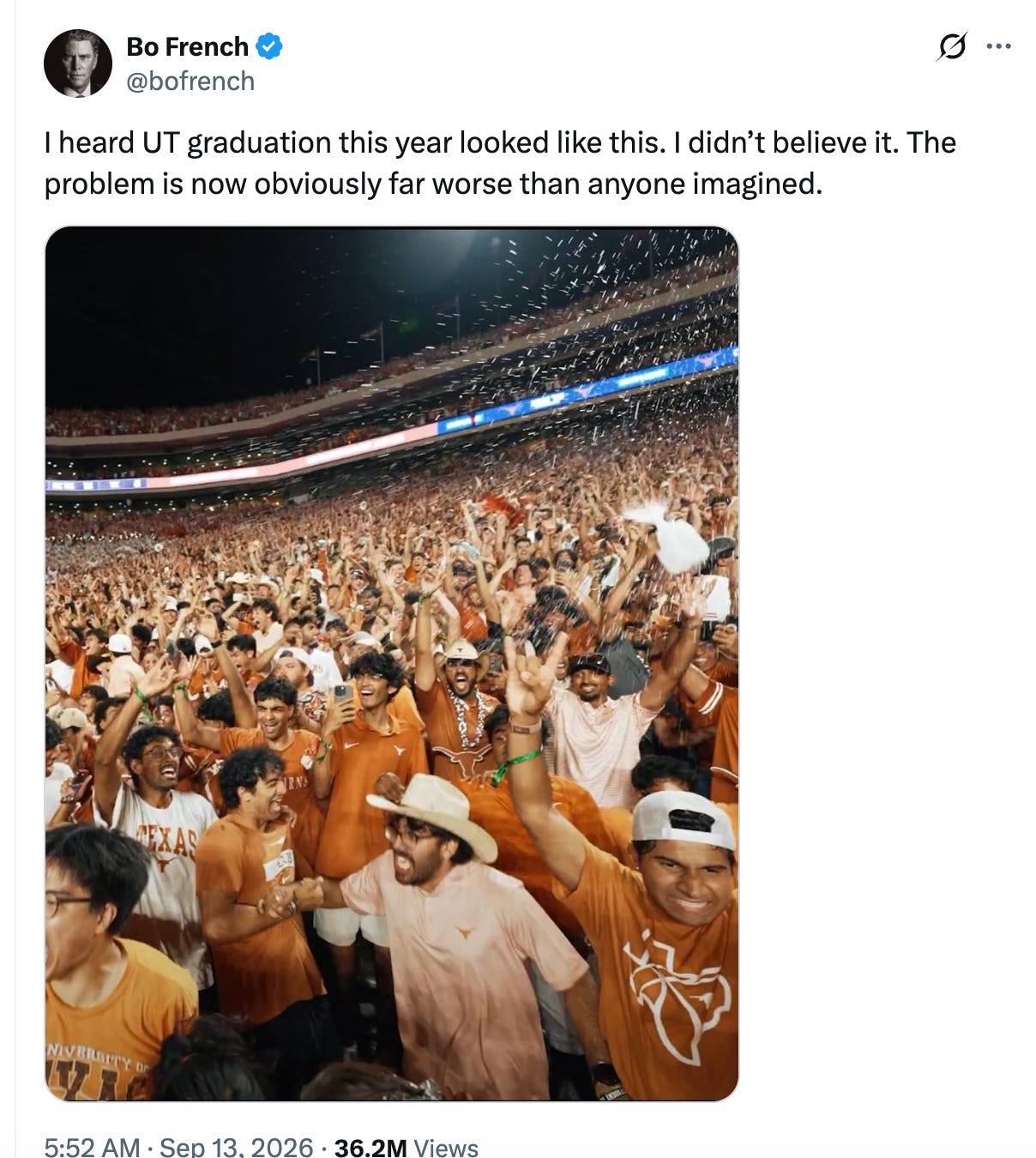Open the @bofrench handle link
1036x1158 pixels.
(x=190, y=81)
